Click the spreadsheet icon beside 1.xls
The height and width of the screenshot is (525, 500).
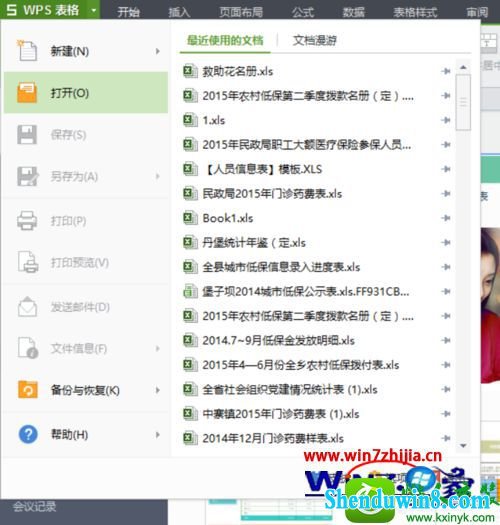190,120
